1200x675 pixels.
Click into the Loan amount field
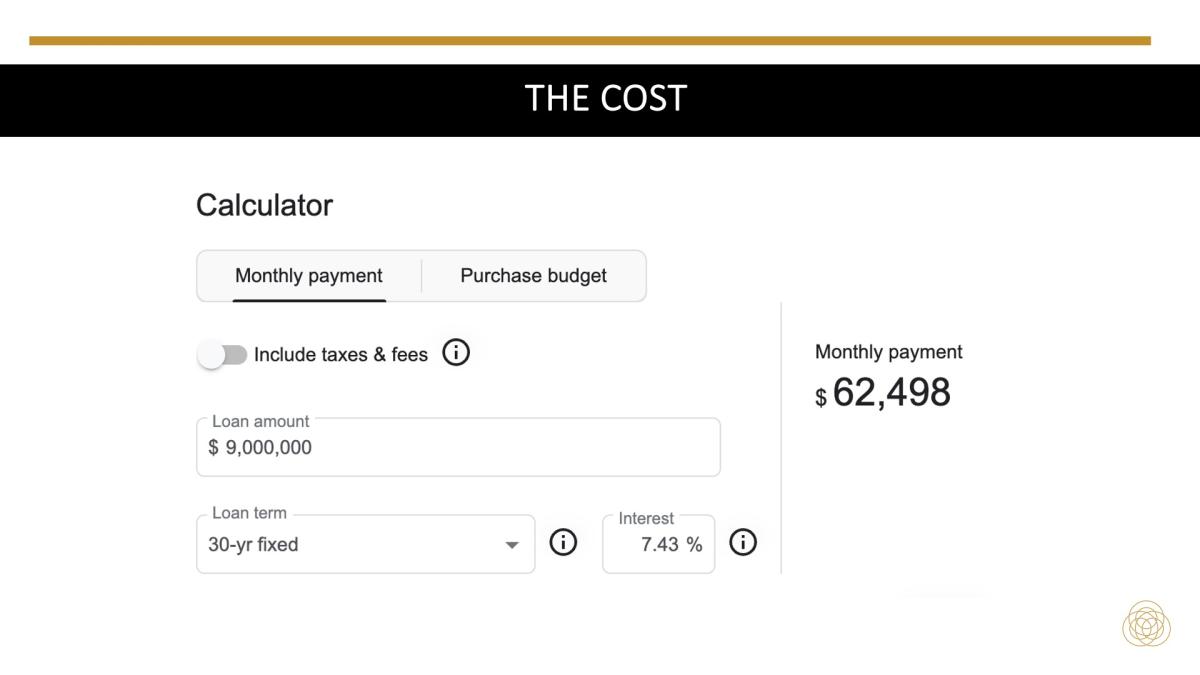458,448
